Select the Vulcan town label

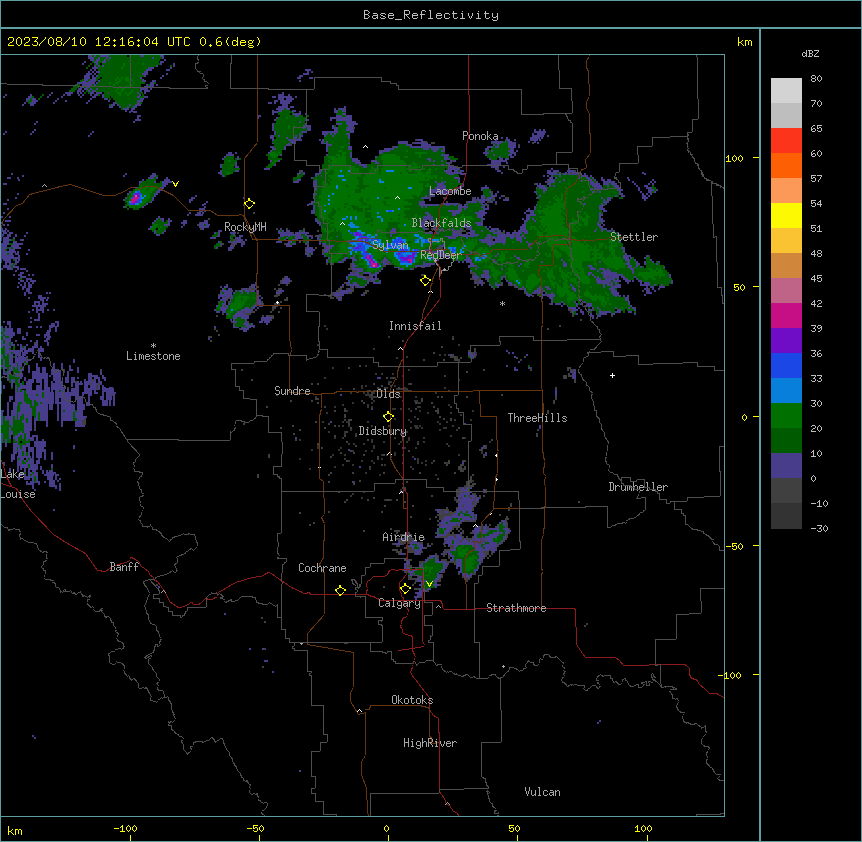543,792
